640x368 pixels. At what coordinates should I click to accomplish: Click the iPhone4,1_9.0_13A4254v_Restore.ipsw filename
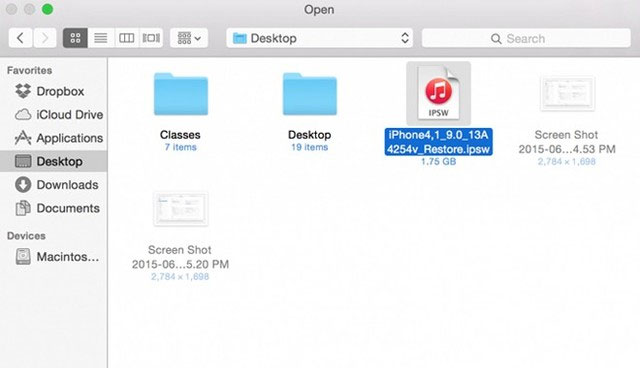(x=438, y=142)
